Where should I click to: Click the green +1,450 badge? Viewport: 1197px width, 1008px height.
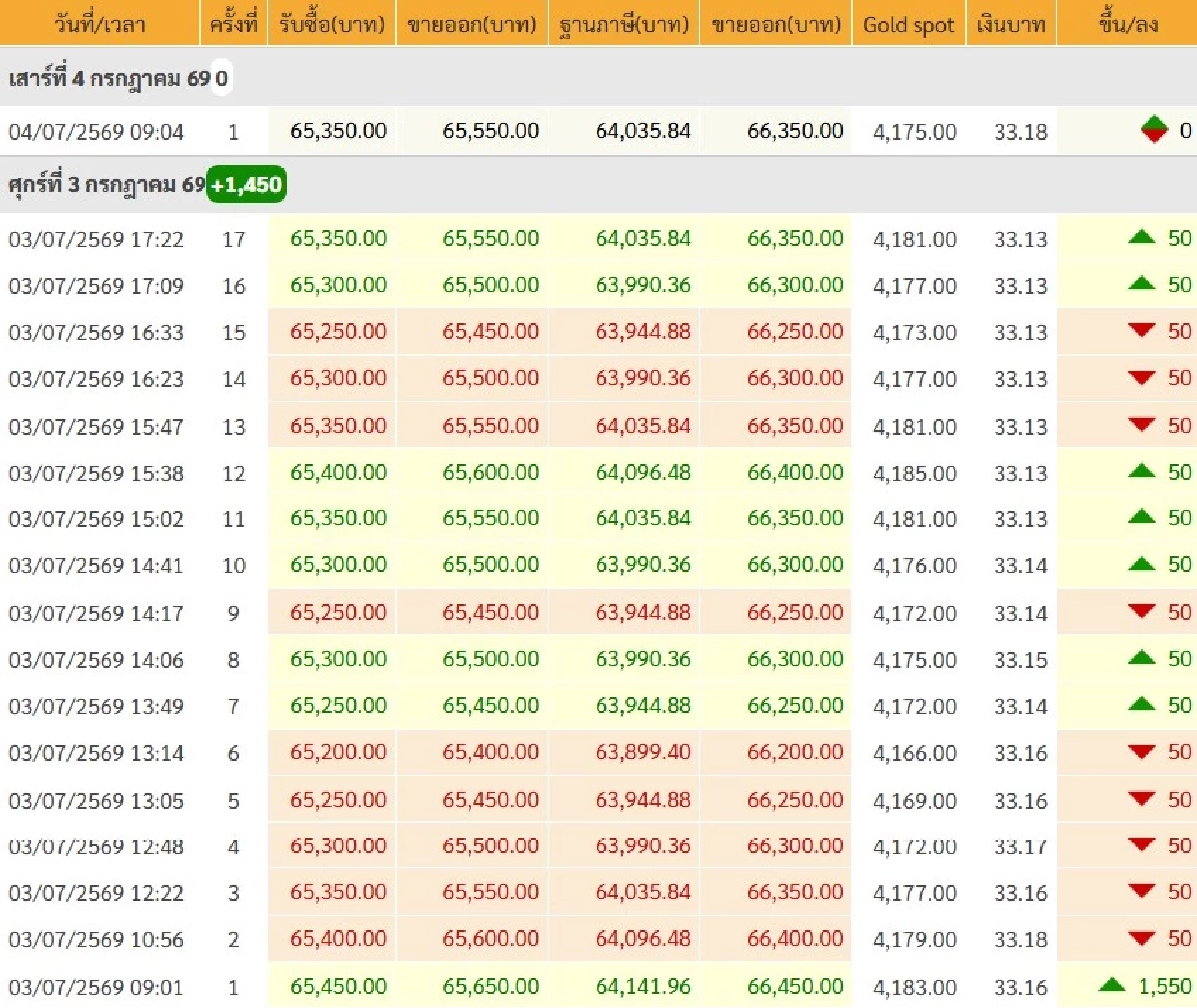coord(246,184)
